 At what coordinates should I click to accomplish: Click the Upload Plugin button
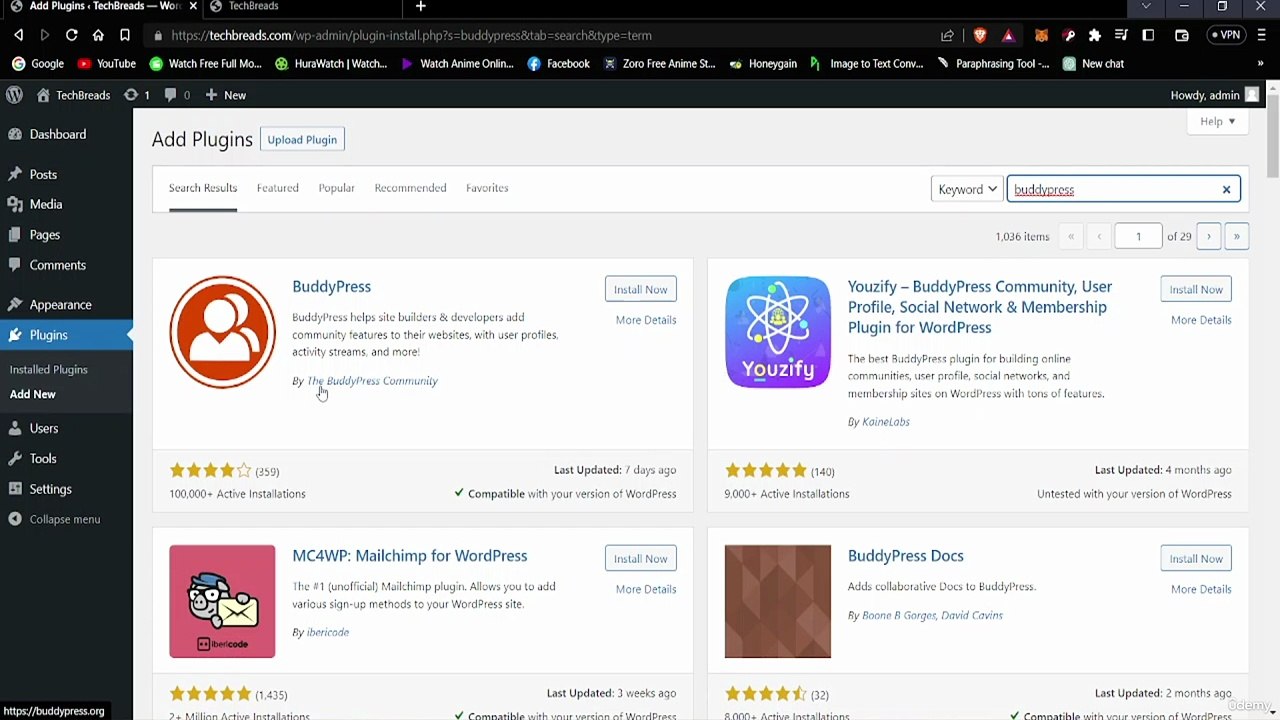pyautogui.click(x=302, y=139)
